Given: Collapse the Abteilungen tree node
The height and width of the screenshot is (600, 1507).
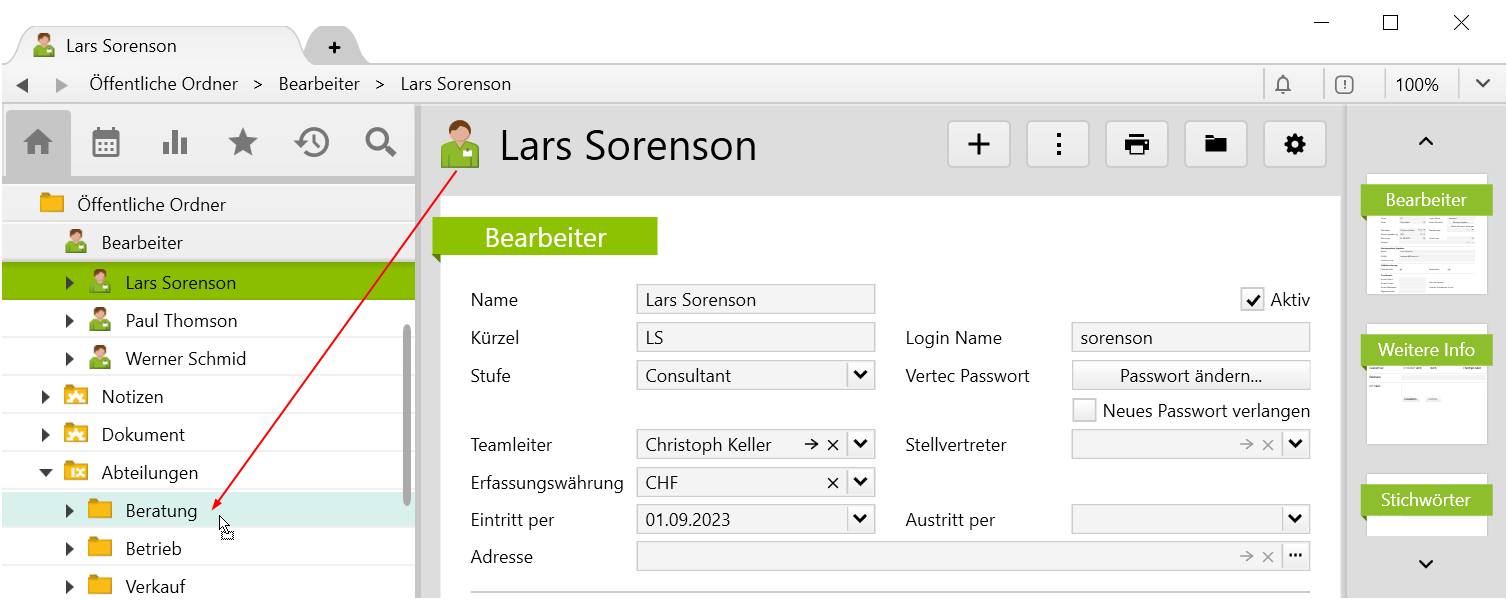Looking at the screenshot, I should coord(46,473).
